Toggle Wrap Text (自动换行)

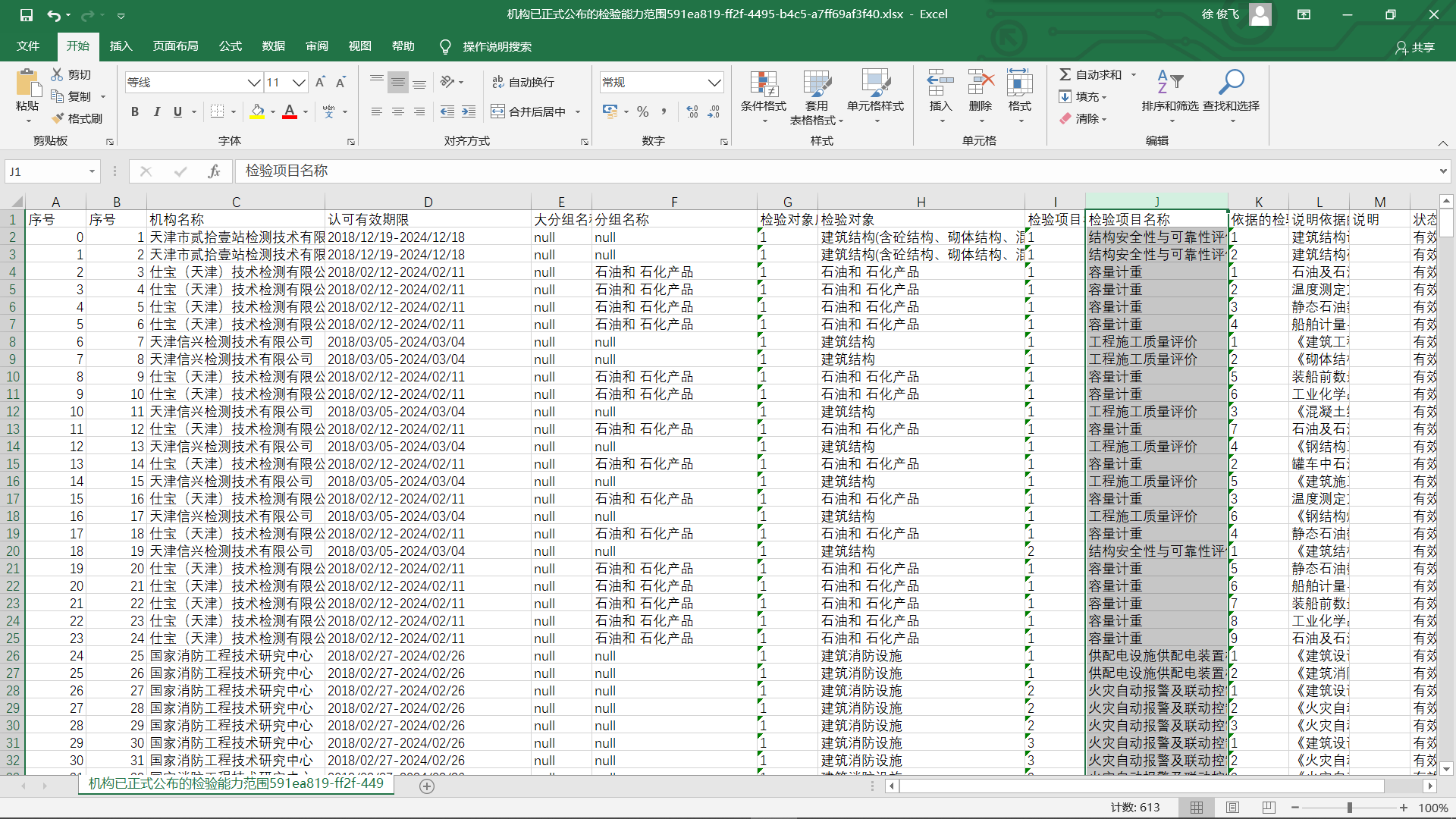523,82
